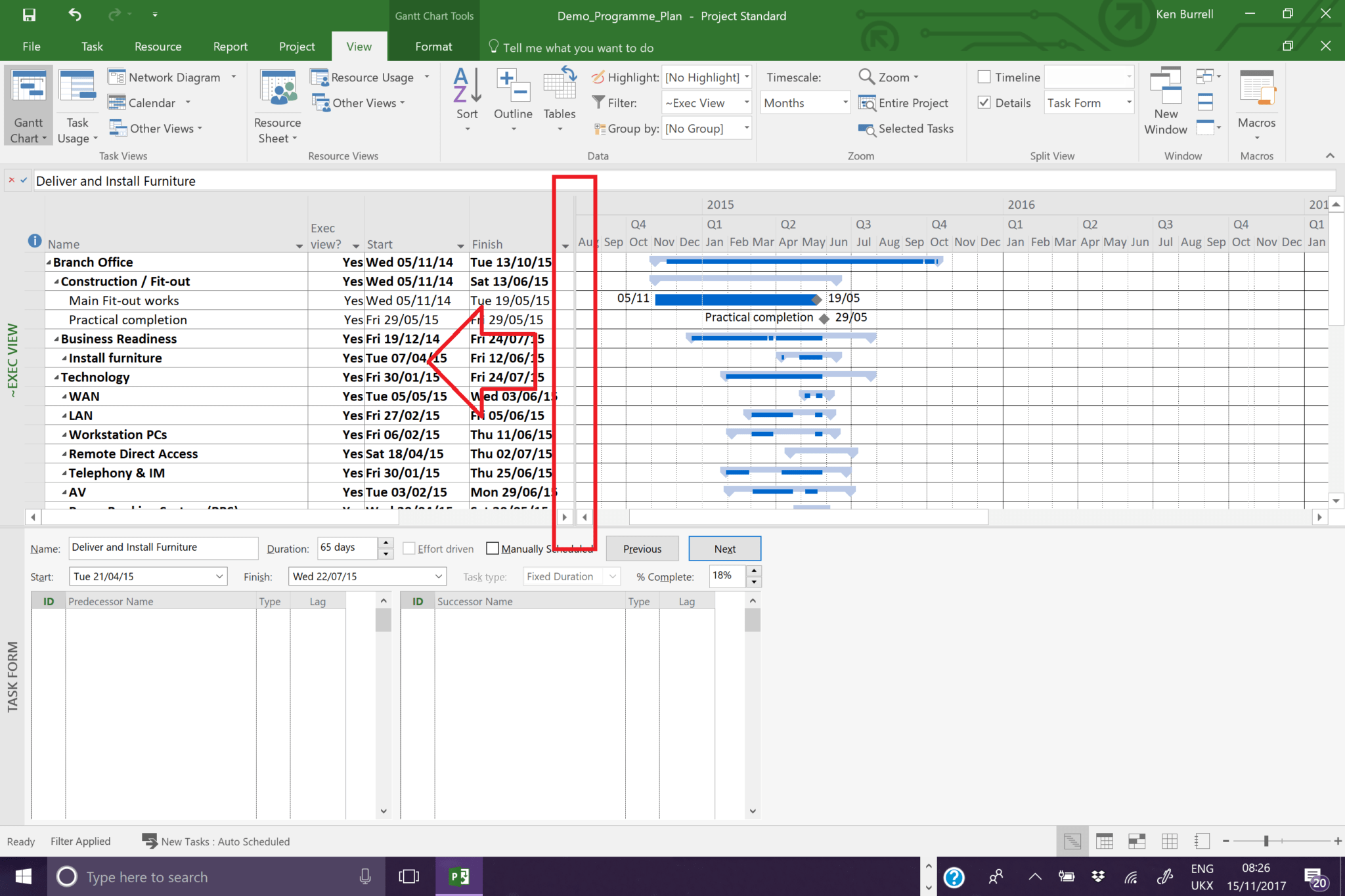Click the Type here to search box
Image resolution: width=1345 pixels, height=896 pixels.
[x=197, y=876]
